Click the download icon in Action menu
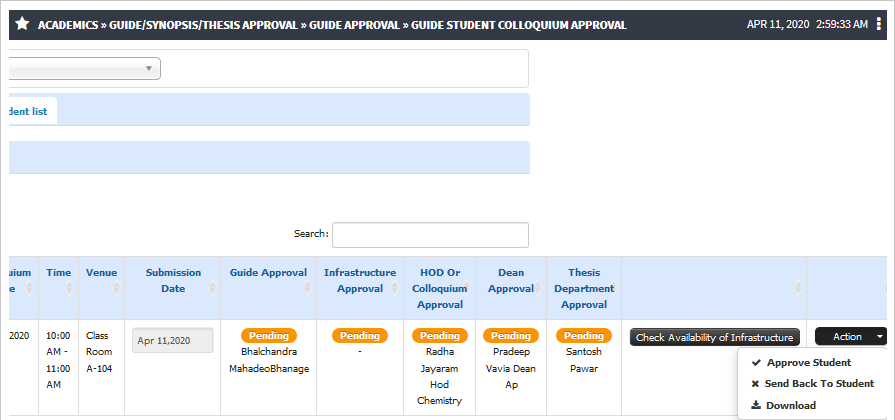Image resolution: width=895 pixels, height=420 pixels. [756, 405]
